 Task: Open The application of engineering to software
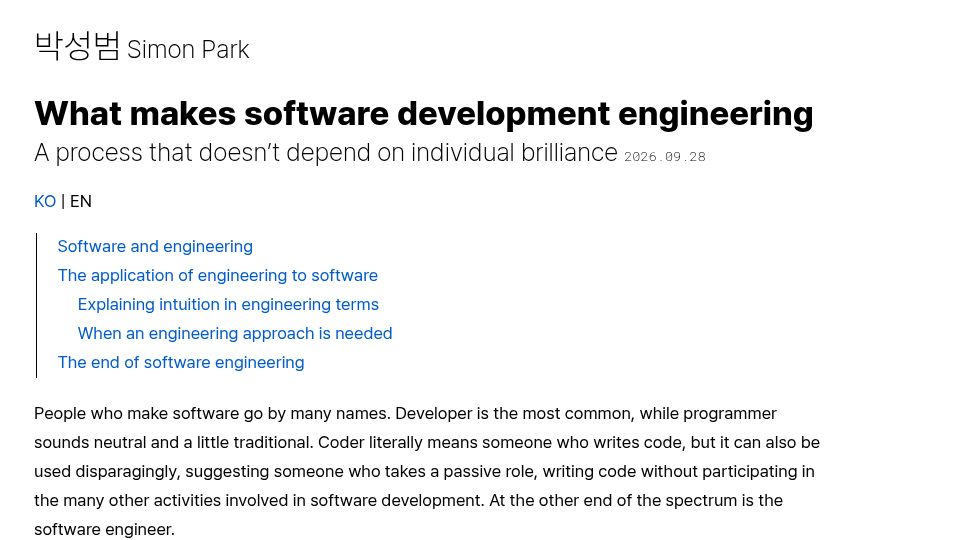point(217,276)
